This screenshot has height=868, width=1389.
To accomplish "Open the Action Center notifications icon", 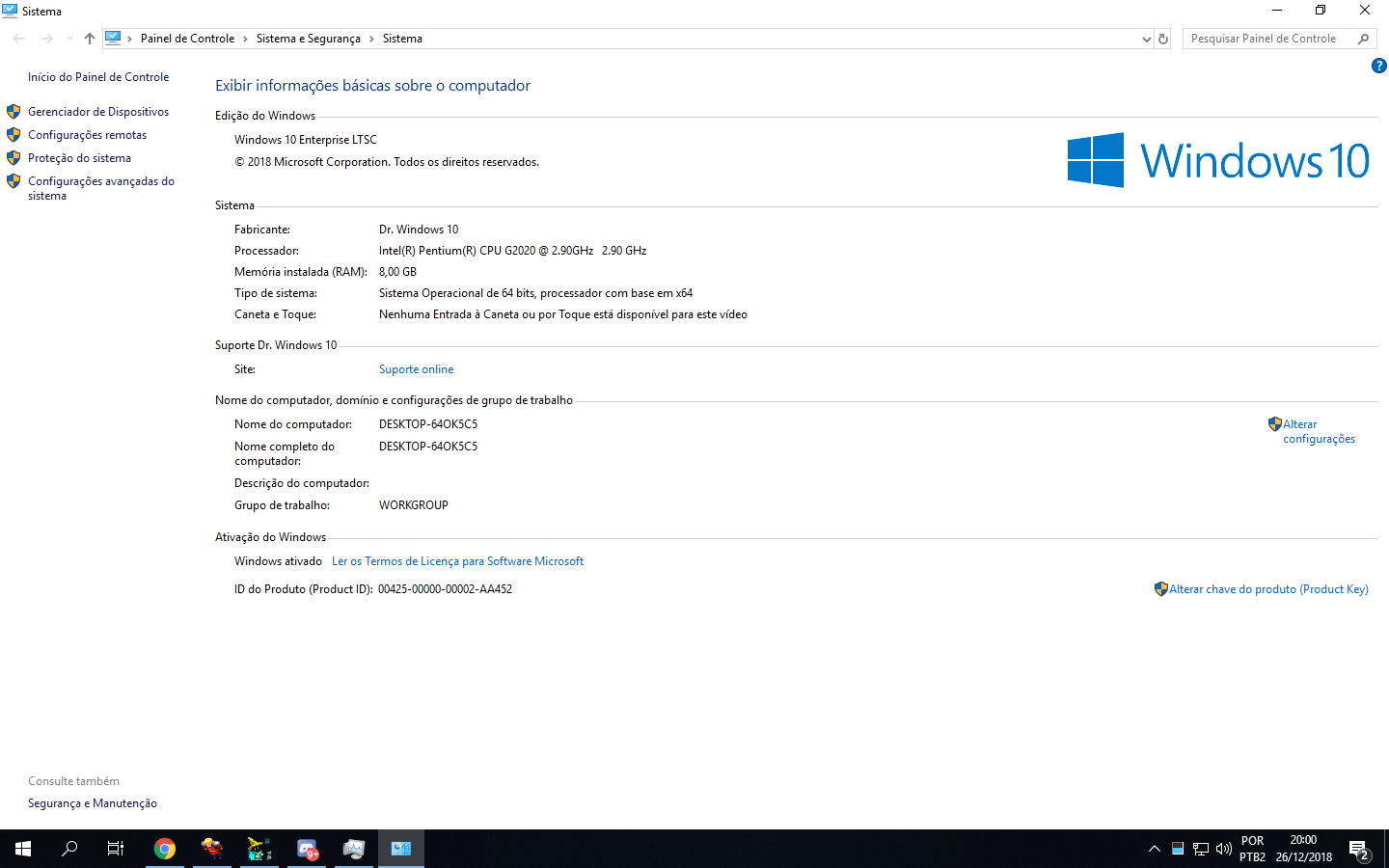I will click(1359, 850).
